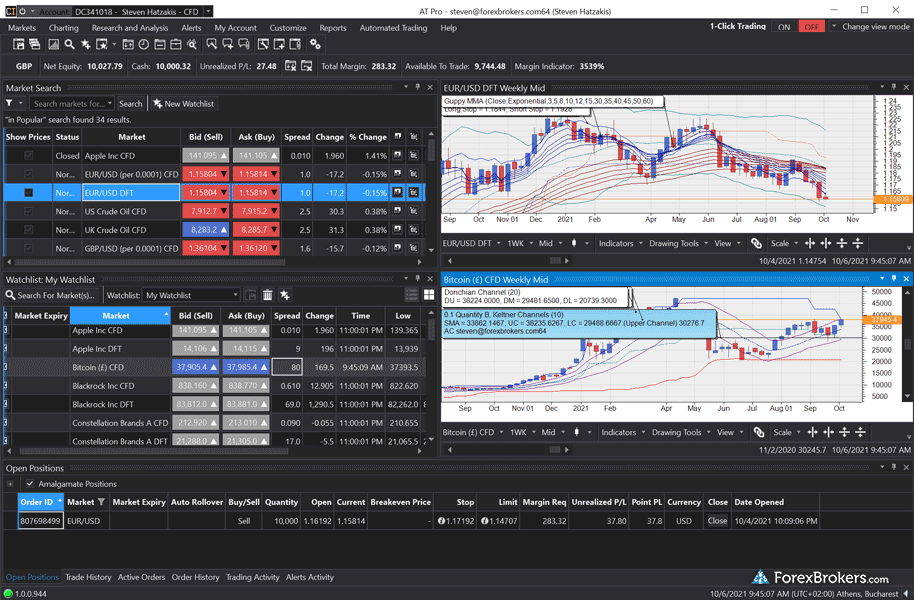Click the Market column filter funnel in Open Positions
This screenshot has height=600, width=914.
[x=101, y=502]
